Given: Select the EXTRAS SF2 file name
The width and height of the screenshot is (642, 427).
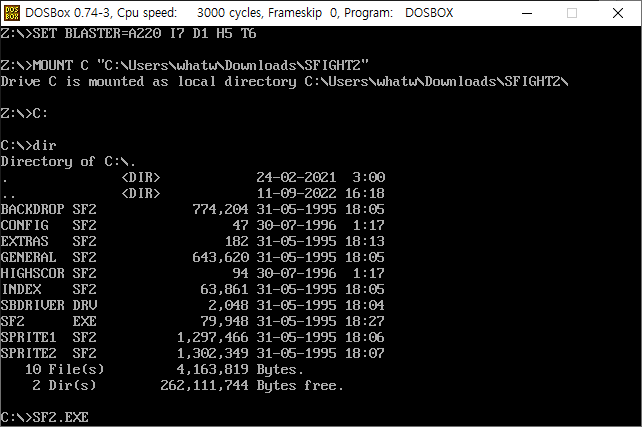Looking at the screenshot, I should (x=48, y=241).
